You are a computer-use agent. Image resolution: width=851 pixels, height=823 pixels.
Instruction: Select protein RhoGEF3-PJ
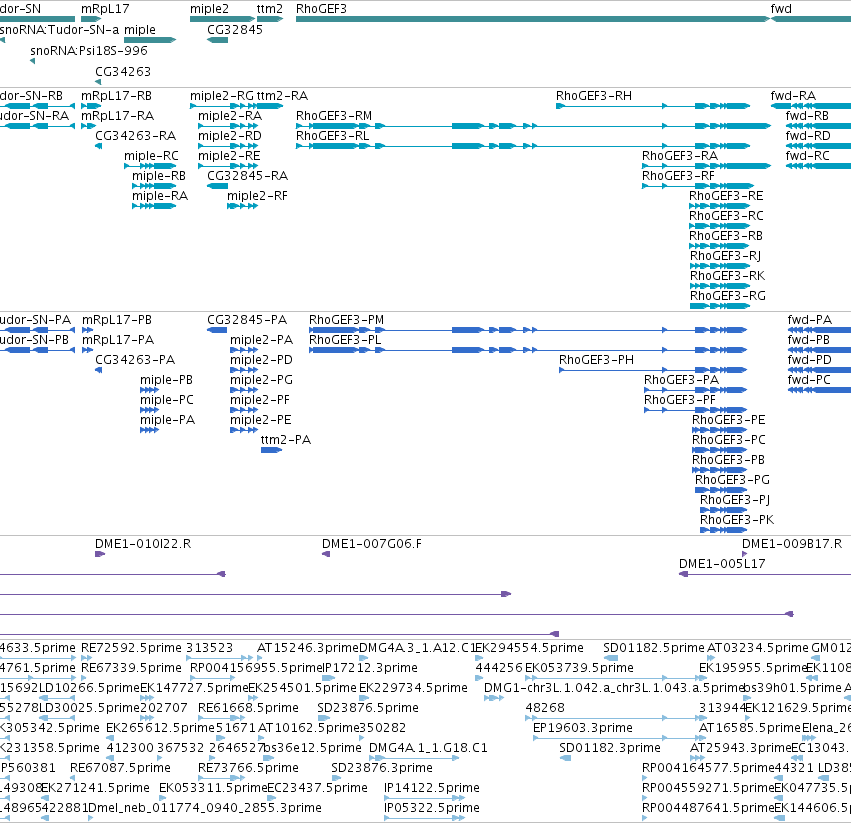click(723, 510)
